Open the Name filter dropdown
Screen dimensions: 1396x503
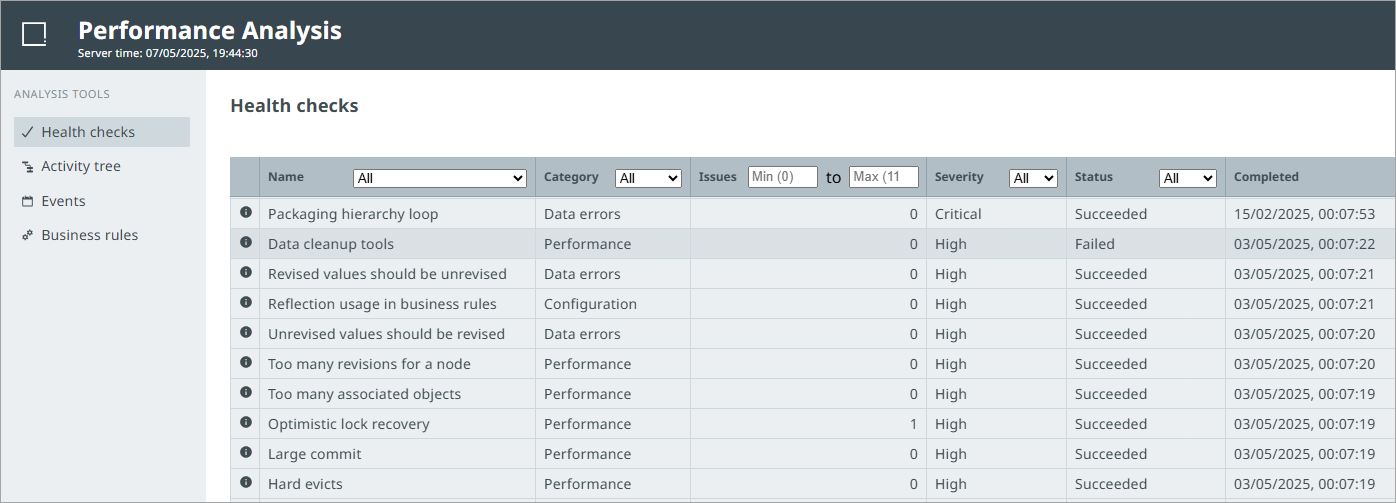tap(439, 178)
